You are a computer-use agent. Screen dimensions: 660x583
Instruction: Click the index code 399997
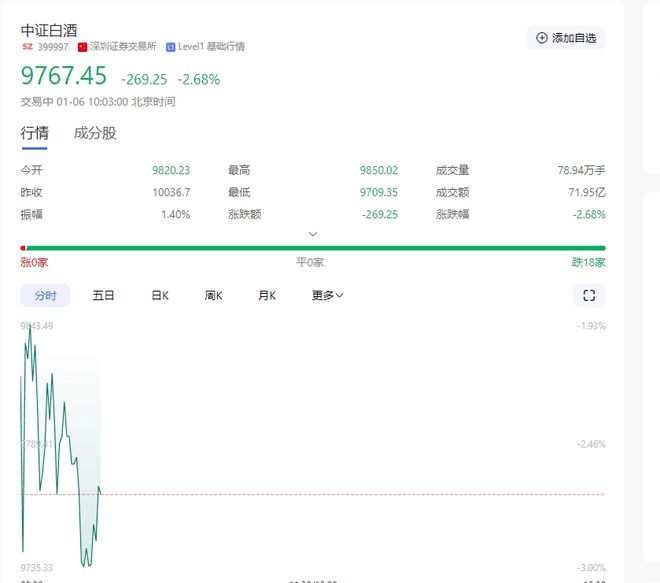click(53, 47)
